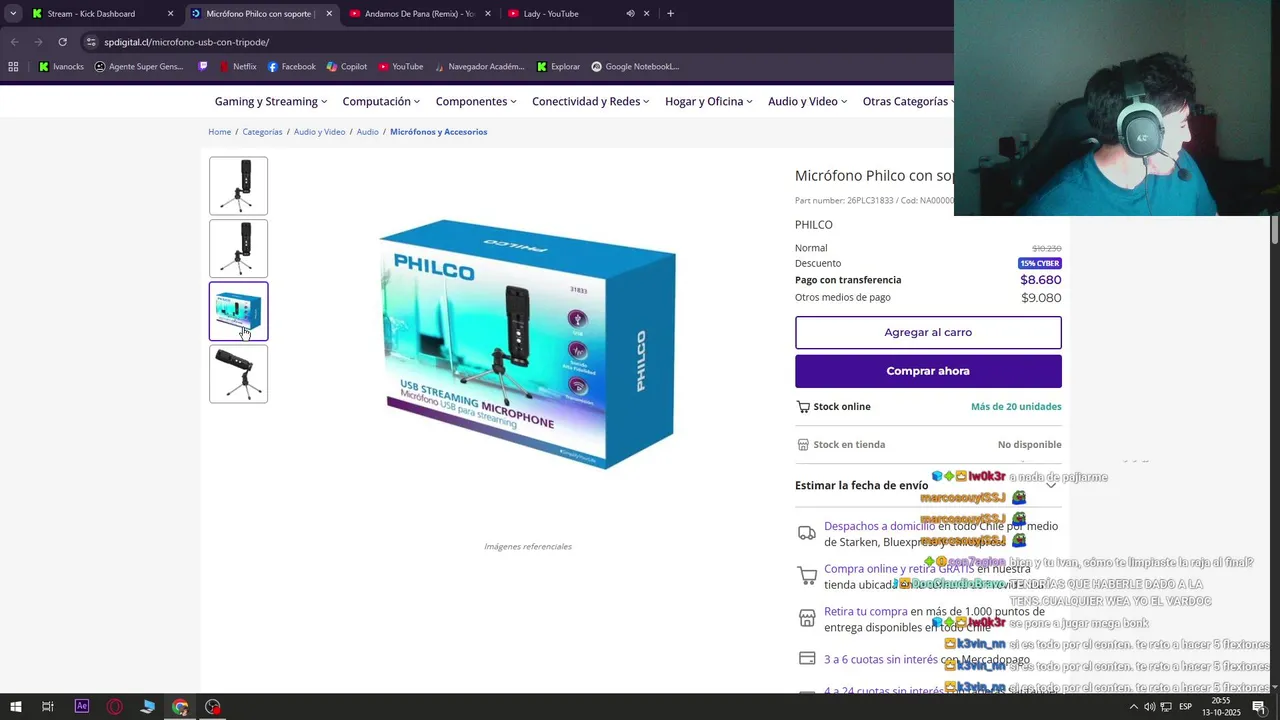Open Retira tu compra link
This screenshot has width=1280, height=720.
[x=866, y=612]
